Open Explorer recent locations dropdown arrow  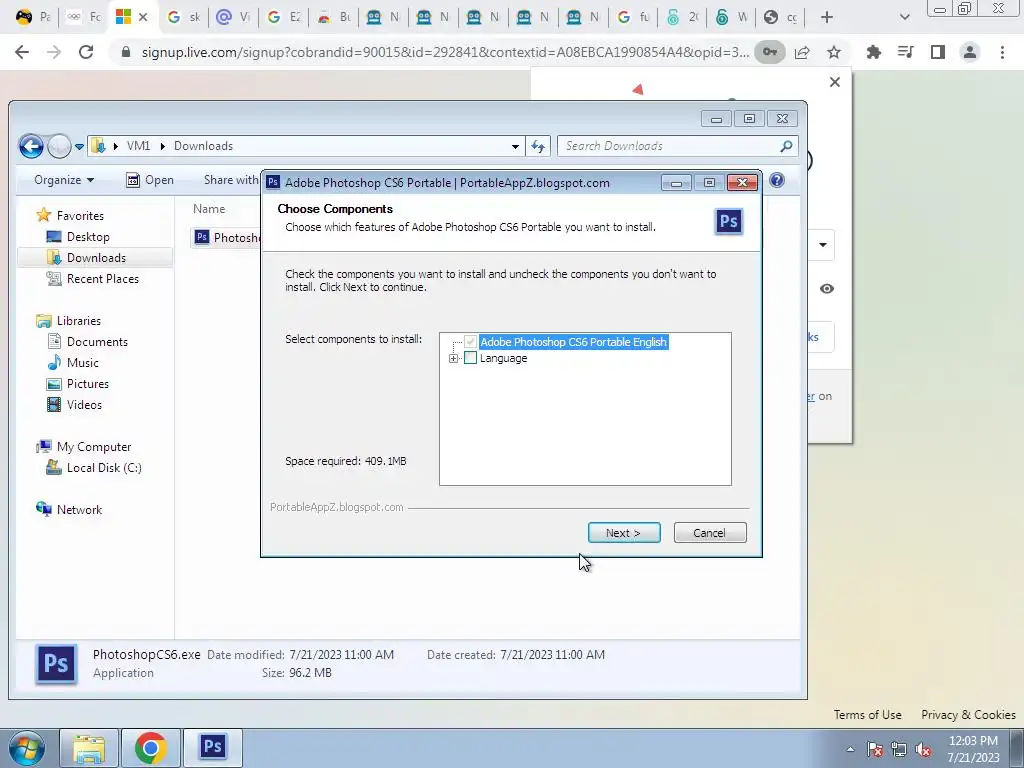(x=79, y=146)
